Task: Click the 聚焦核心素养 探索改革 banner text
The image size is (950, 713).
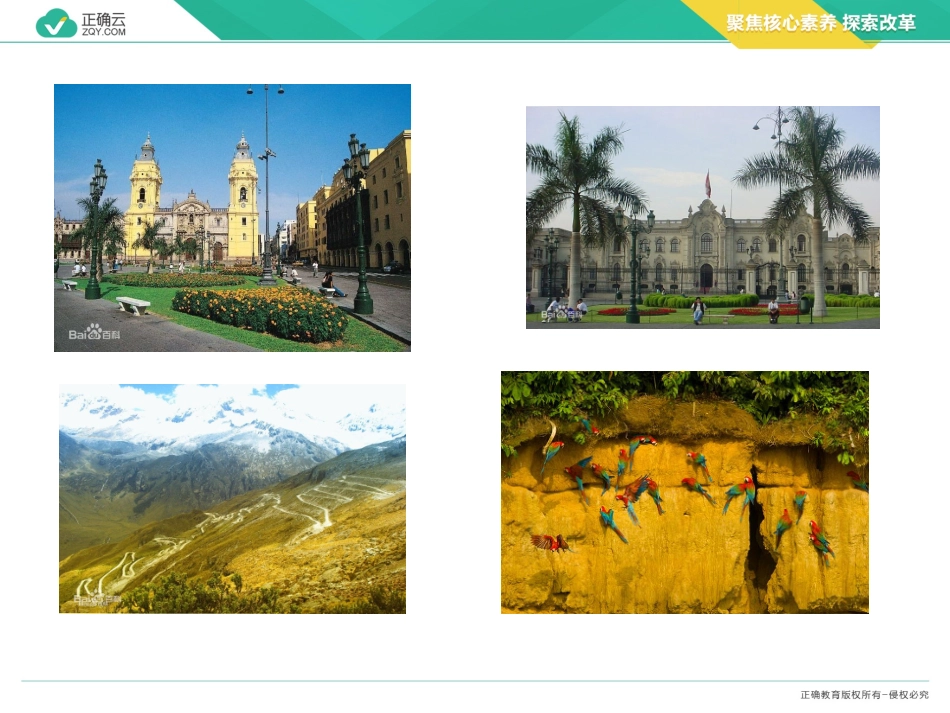Action: tap(820, 23)
